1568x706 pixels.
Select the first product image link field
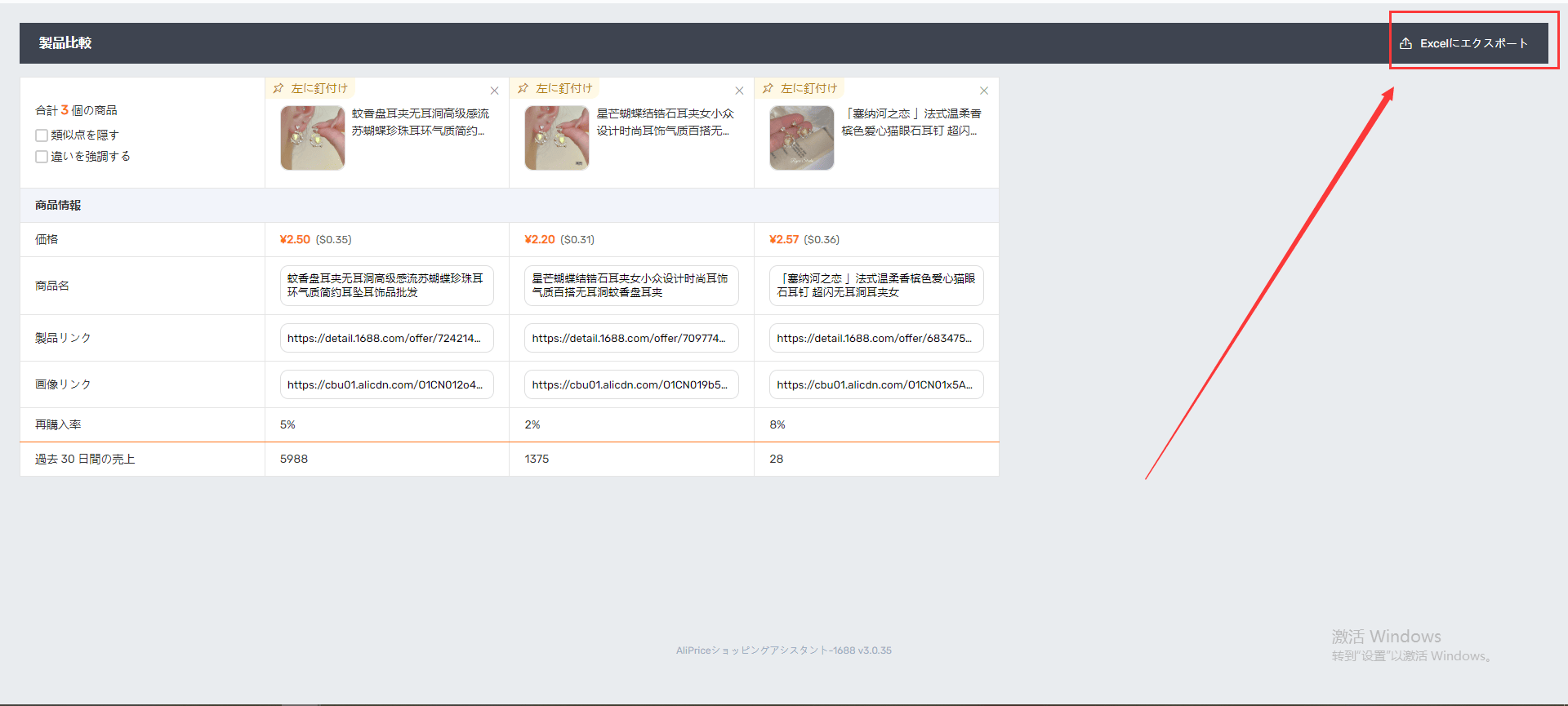click(x=387, y=384)
